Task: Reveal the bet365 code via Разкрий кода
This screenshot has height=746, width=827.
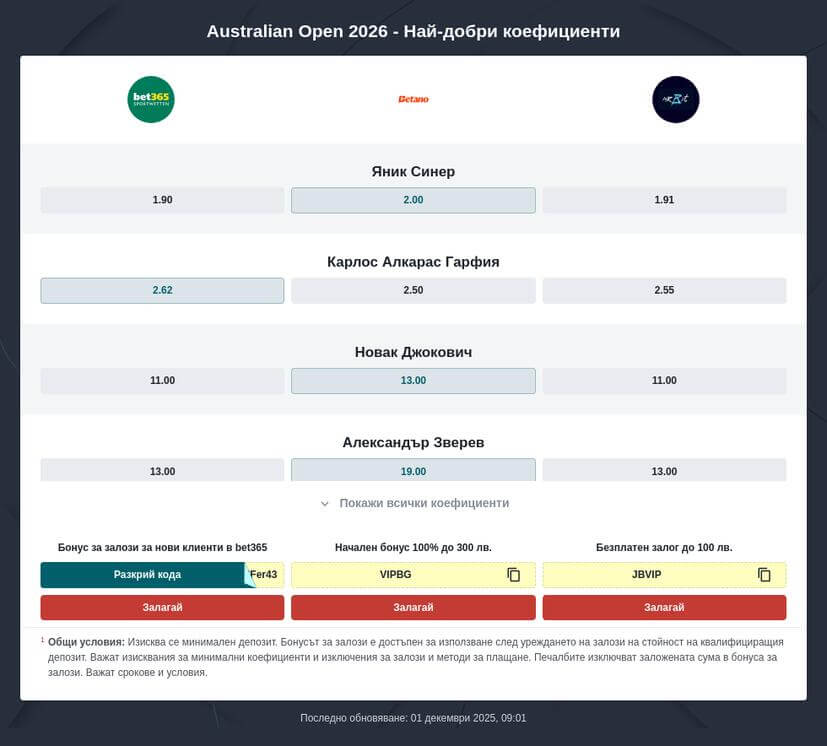Action: (x=143, y=574)
